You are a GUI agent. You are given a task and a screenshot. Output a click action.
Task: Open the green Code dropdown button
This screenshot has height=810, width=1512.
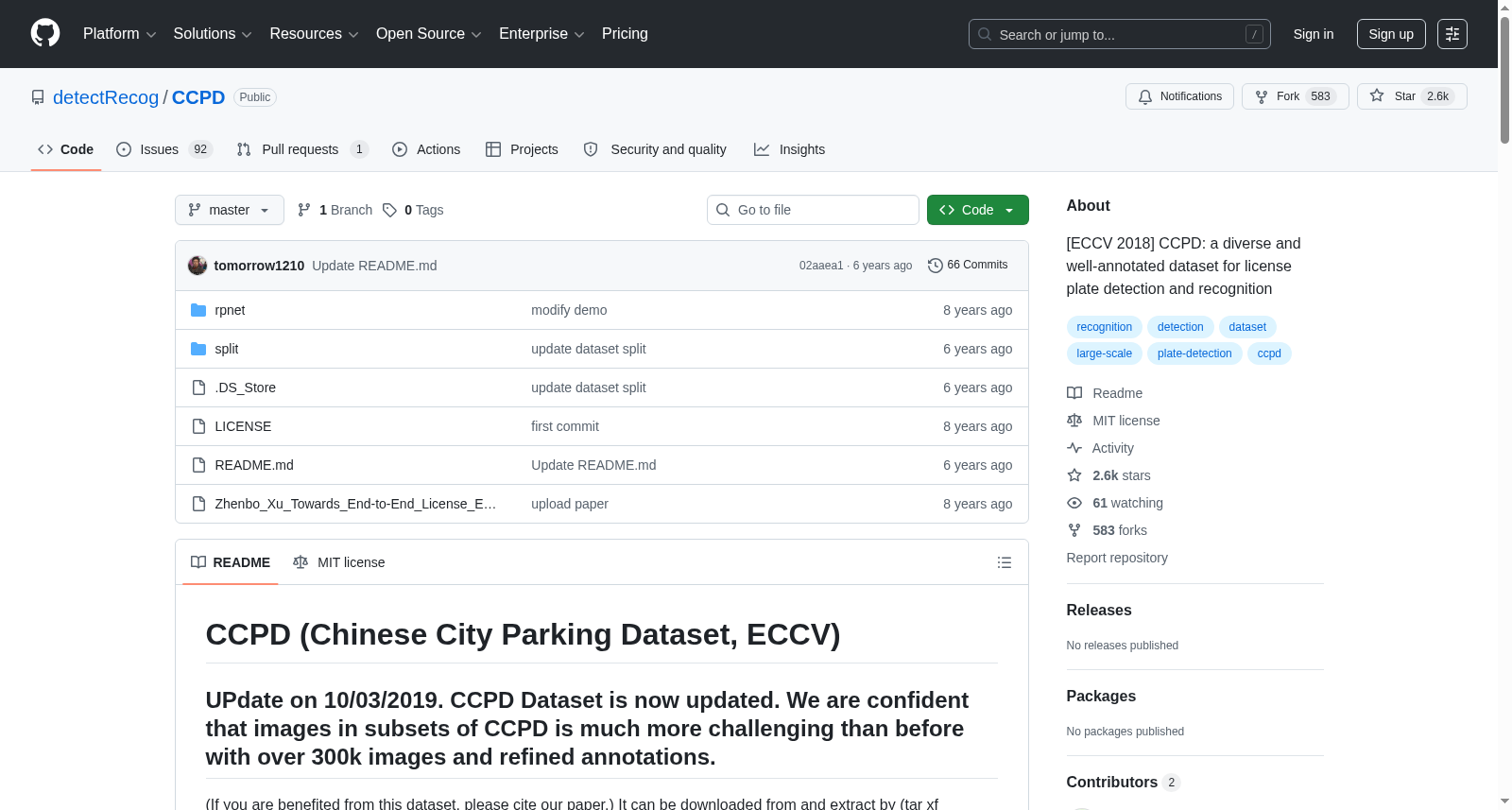(x=978, y=210)
